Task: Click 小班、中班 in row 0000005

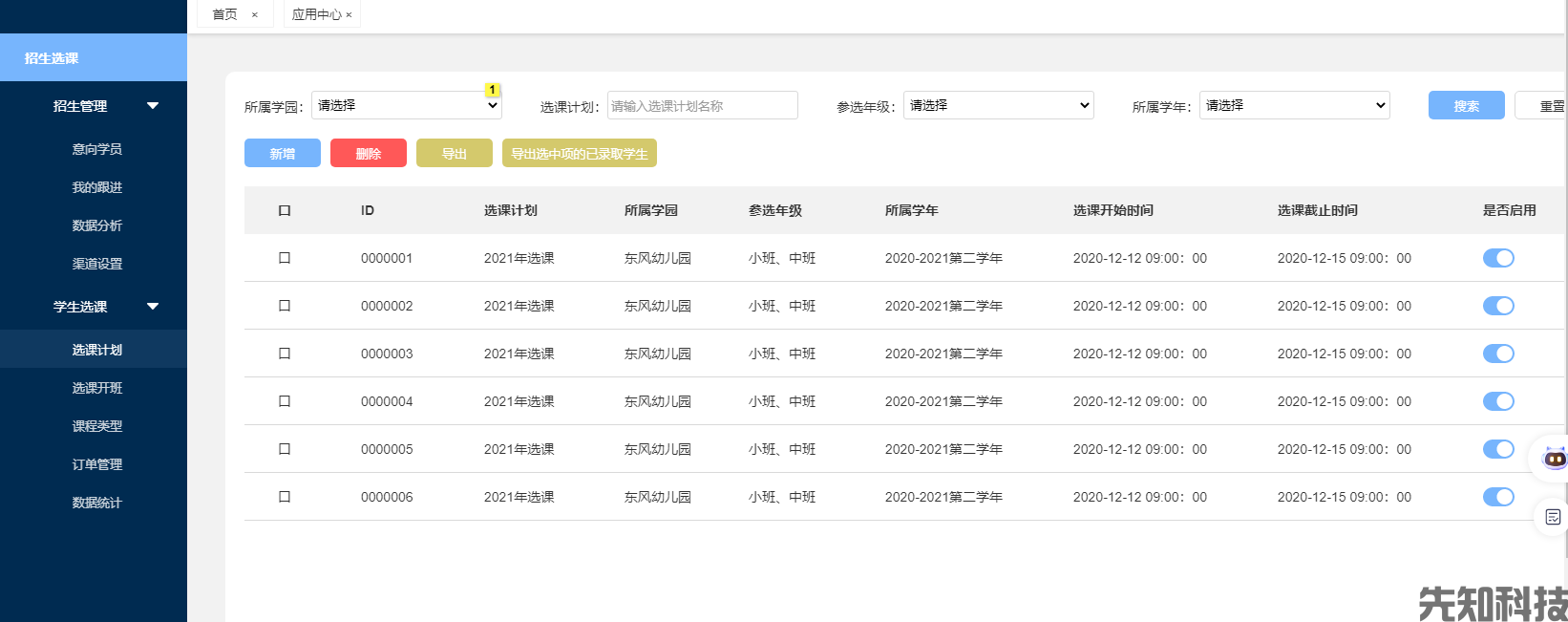Action: click(782, 449)
